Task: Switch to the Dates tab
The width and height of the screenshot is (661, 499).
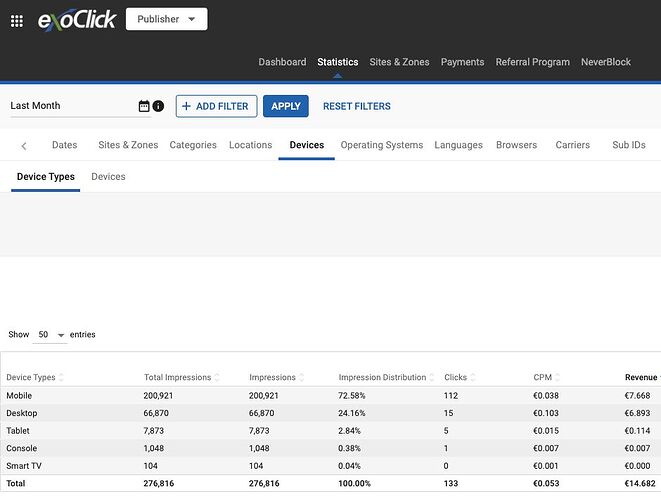Action: click(64, 145)
